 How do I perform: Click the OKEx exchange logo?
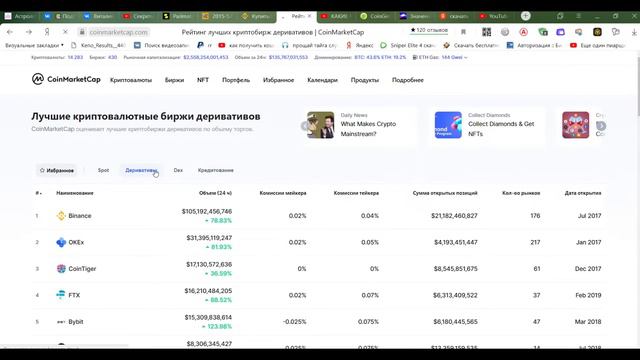click(61, 242)
